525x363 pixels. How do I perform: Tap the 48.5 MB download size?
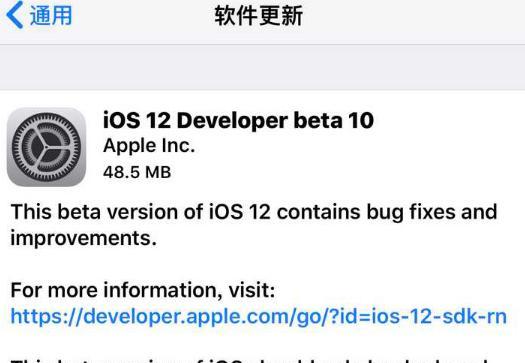pyautogui.click(x=137, y=172)
